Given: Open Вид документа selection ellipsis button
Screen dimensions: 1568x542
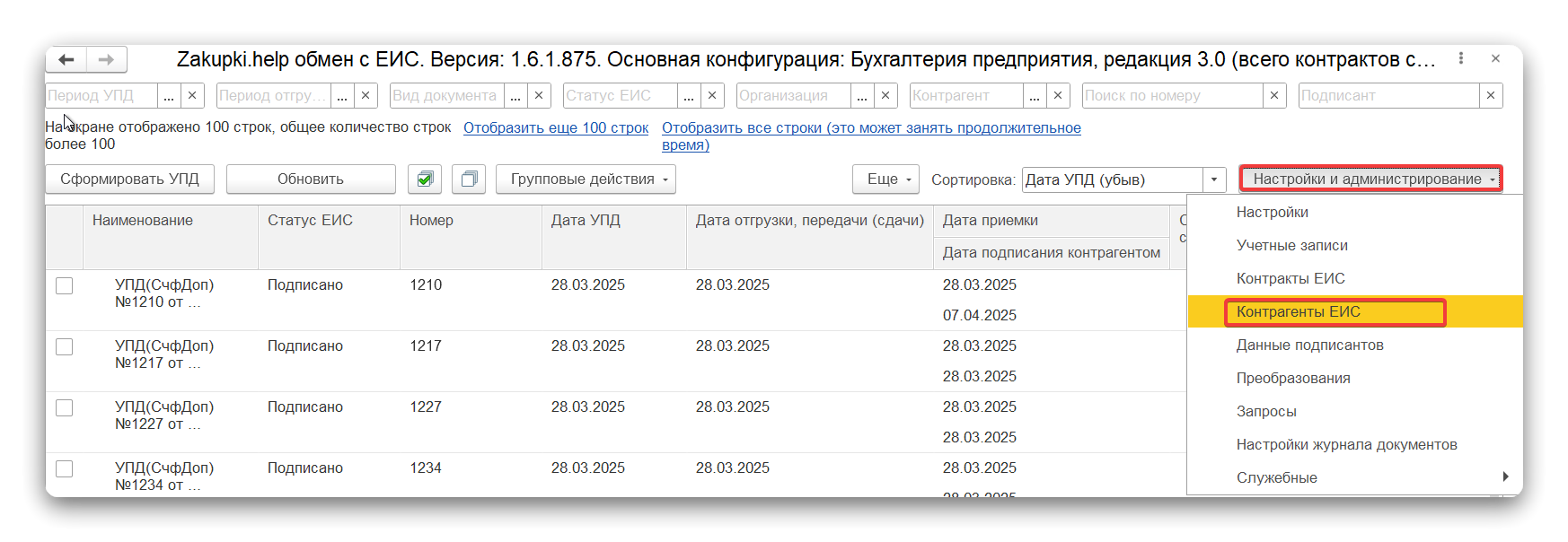Looking at the screenshot, I should coord(515,95).
